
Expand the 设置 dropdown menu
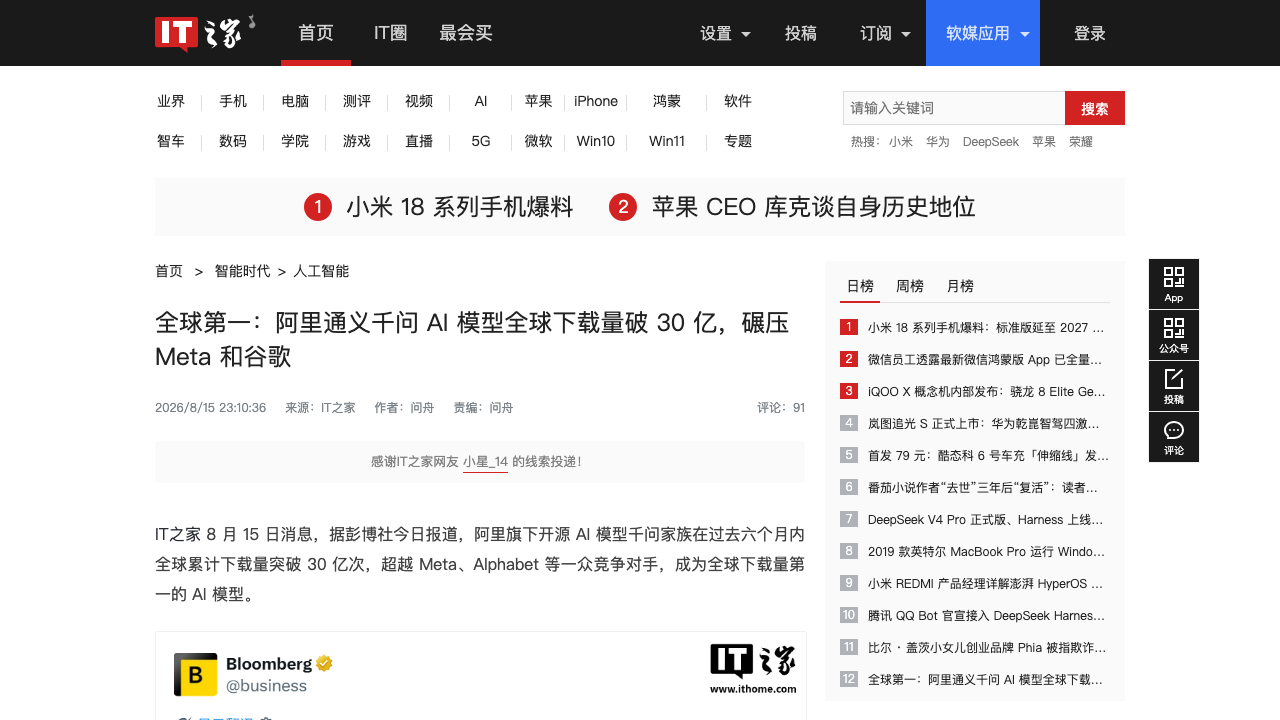point(725,33)
